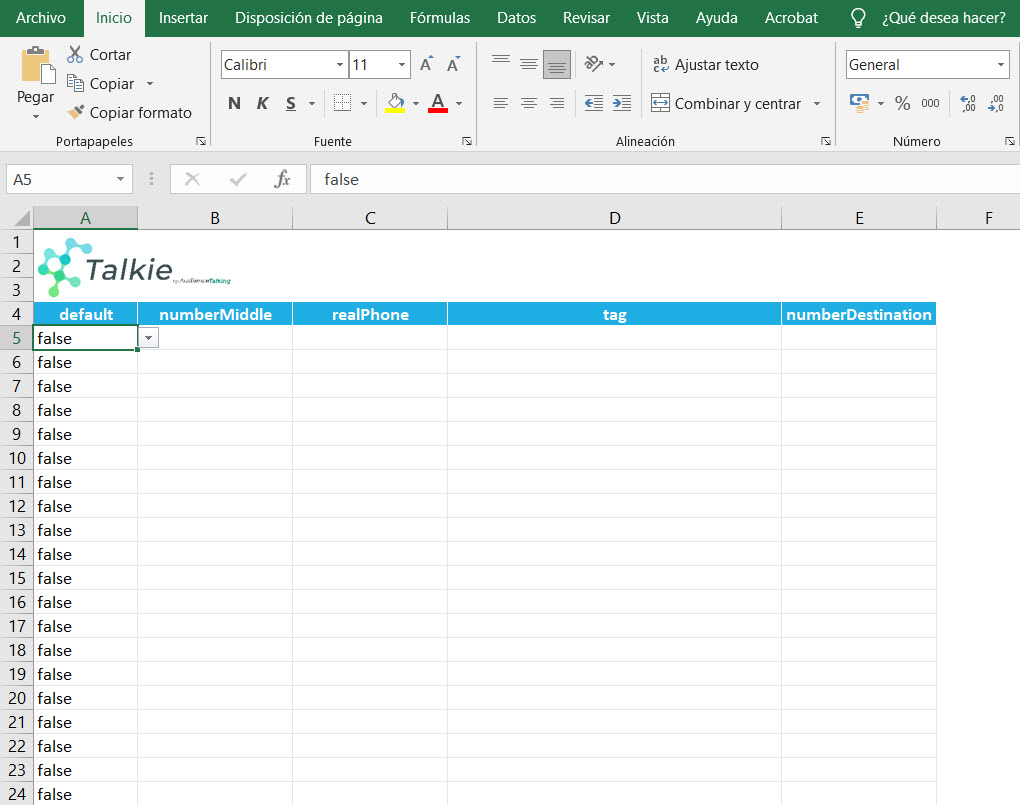Screen dimensions: 1020x805
Task: Open the font name Calibri dropdown
Action: (x=340, y=64)
